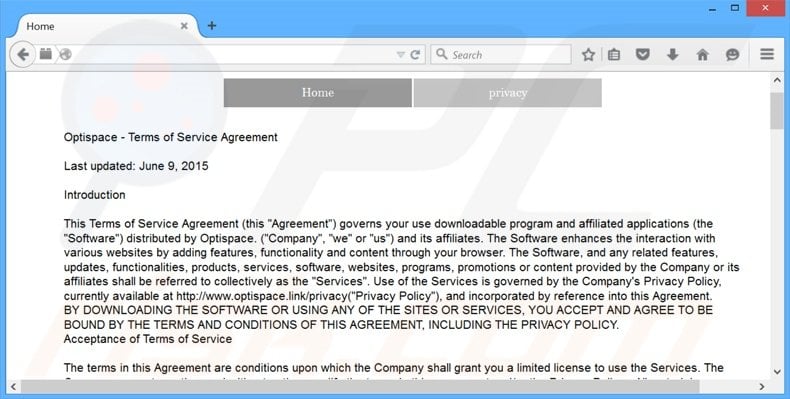
Task: Click the Home navigation button on page
Action: coord(317,93)
